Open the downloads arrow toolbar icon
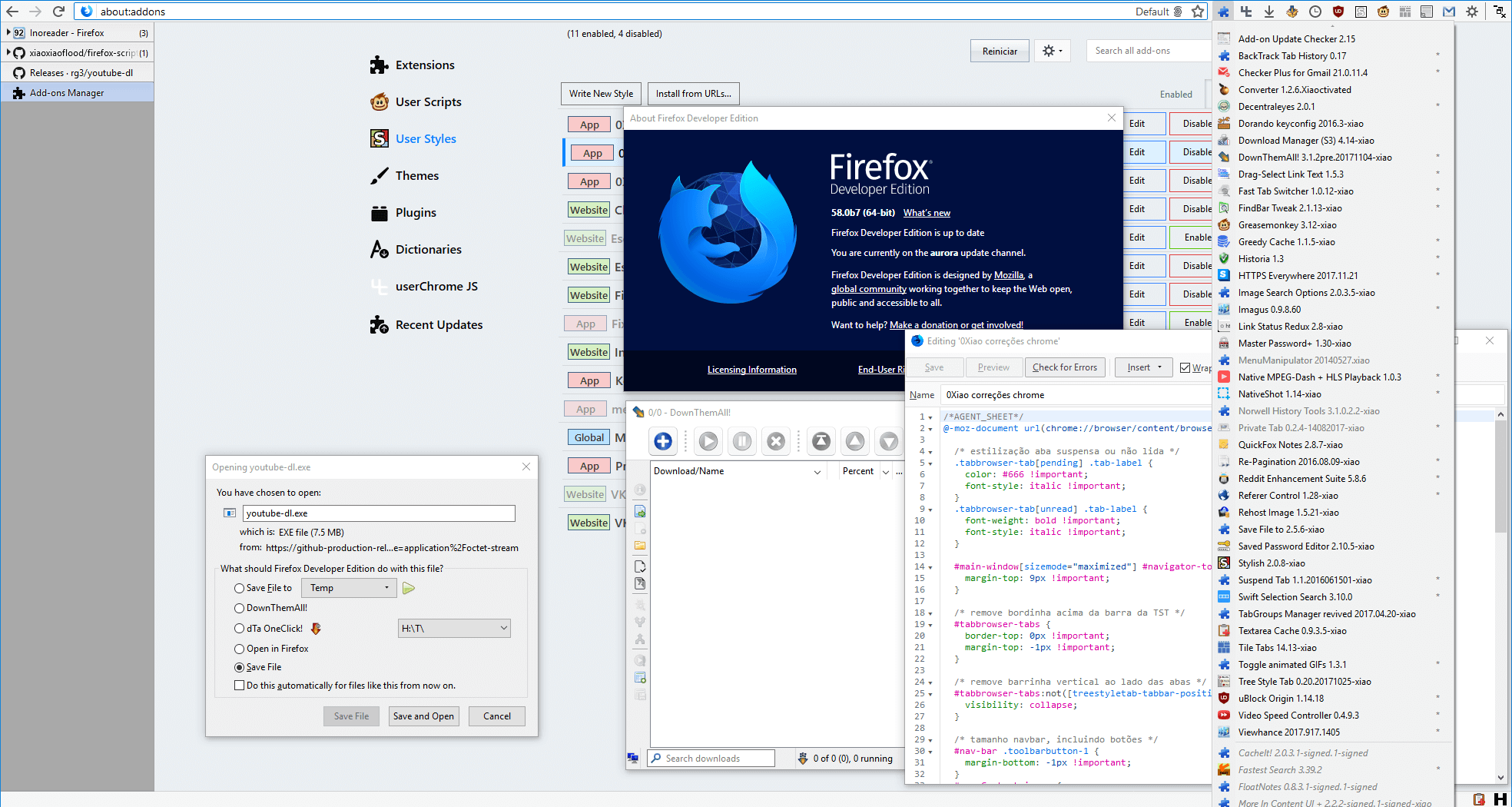The image size is (1512, 807). pos(1269,12)
